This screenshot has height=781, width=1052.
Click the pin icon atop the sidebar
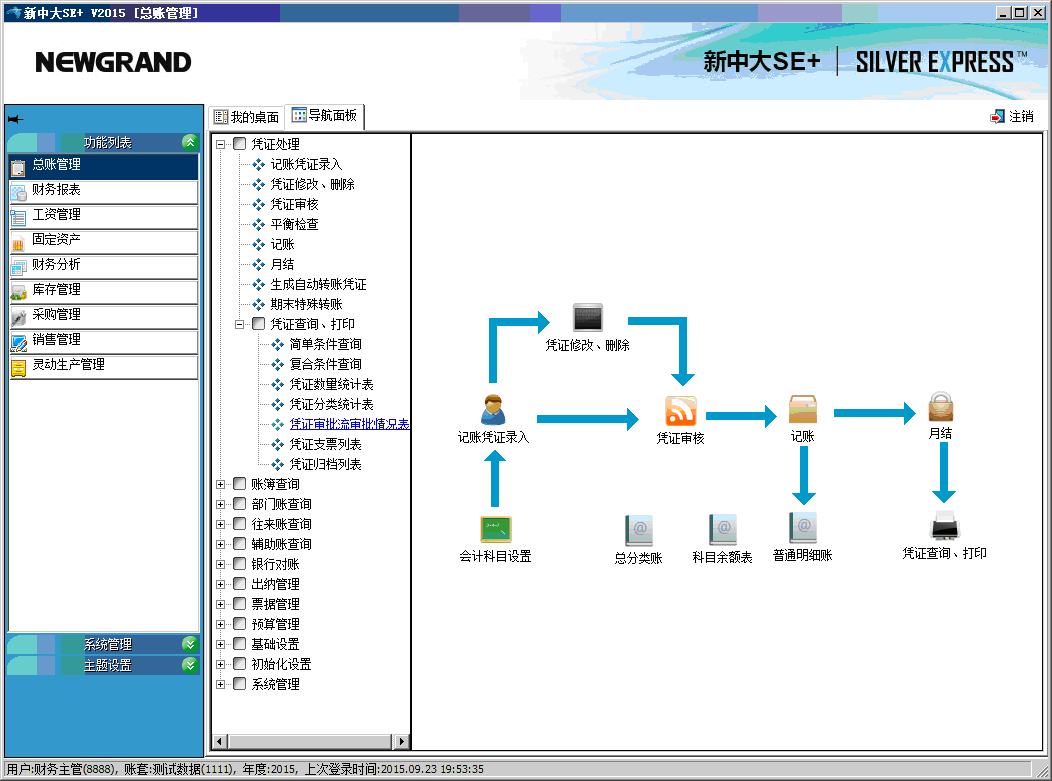tap(15, 119)
